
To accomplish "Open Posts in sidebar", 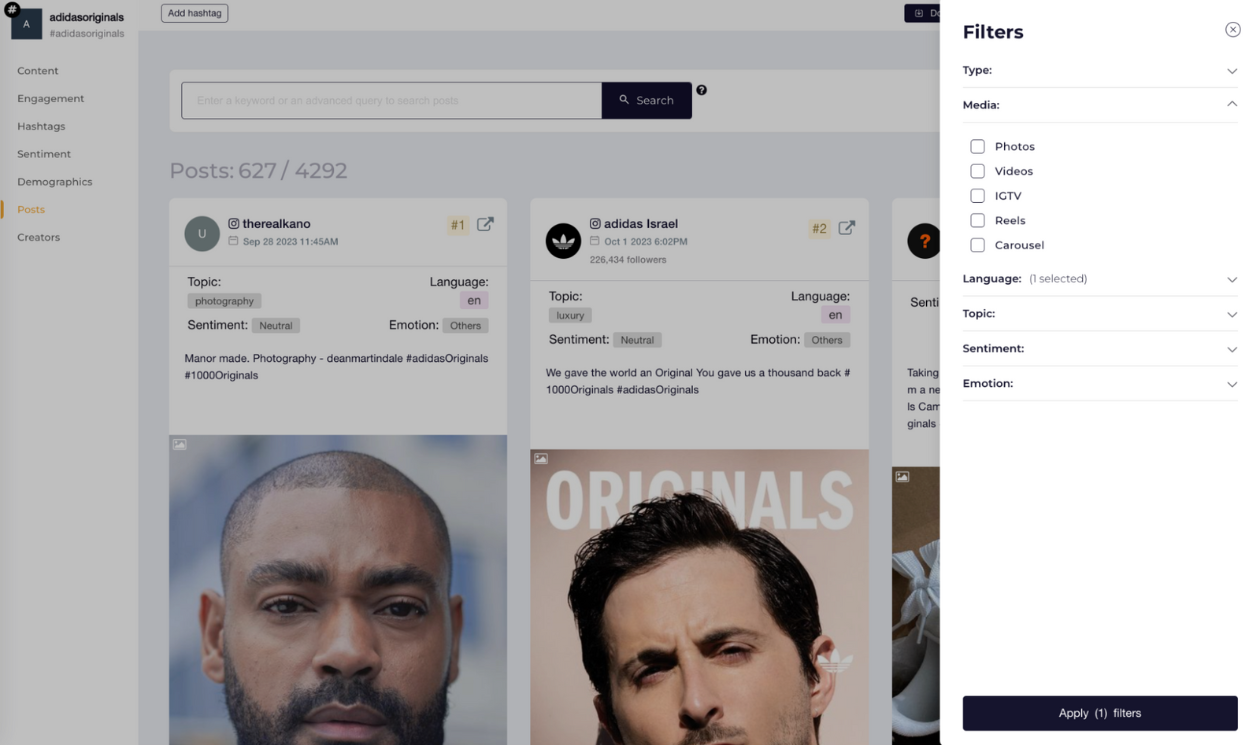I will click(31, 210).
